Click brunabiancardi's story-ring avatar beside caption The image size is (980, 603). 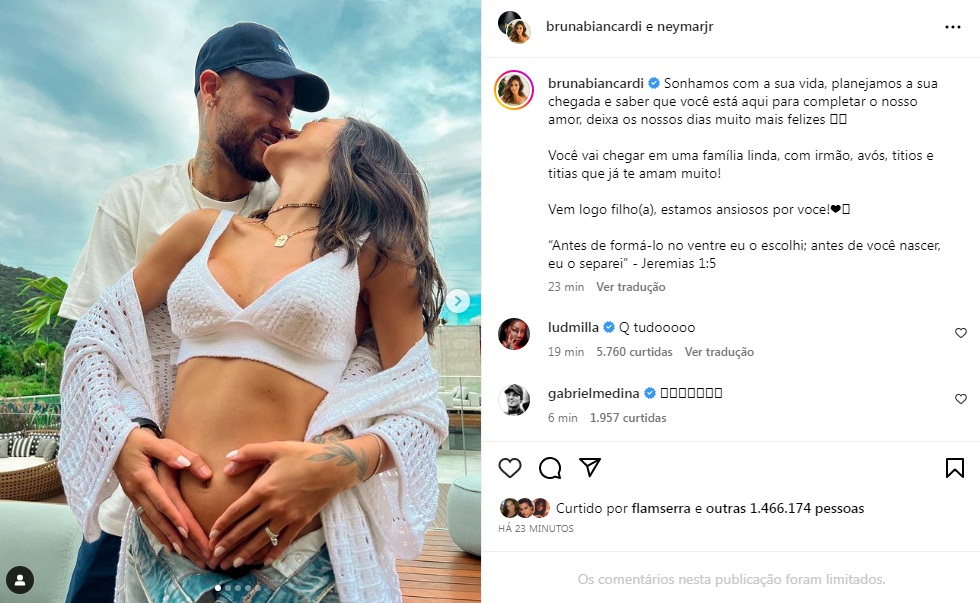[514, 89]
